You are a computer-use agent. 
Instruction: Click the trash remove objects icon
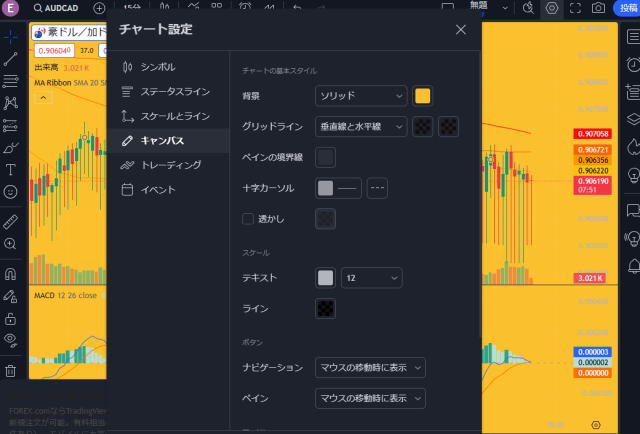click(11, 370)
